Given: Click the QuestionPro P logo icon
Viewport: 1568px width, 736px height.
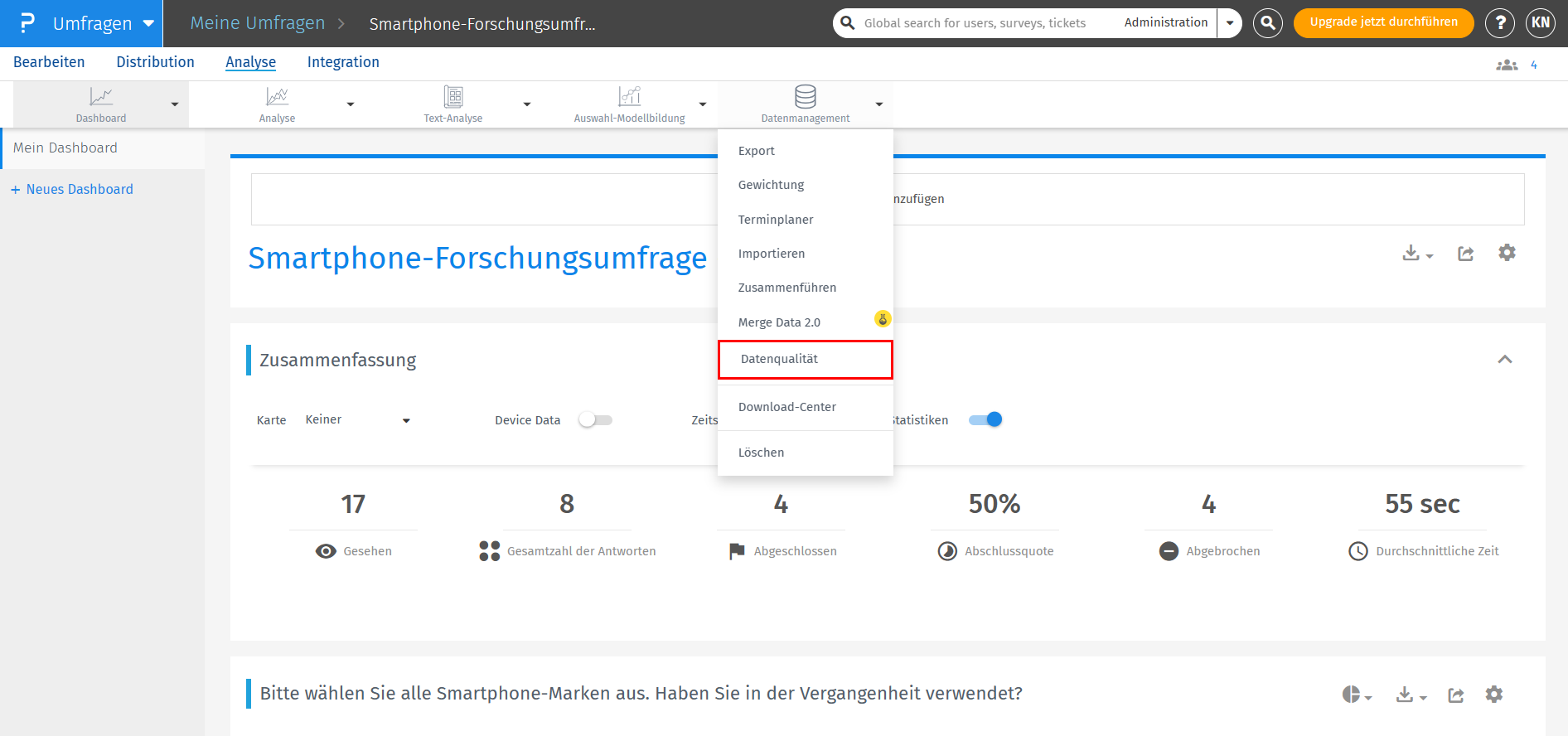Looking at the screenshot, I should tap(27, 23).
